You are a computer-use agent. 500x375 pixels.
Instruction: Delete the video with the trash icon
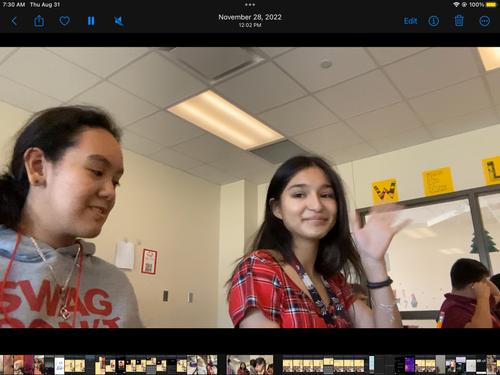459,21
